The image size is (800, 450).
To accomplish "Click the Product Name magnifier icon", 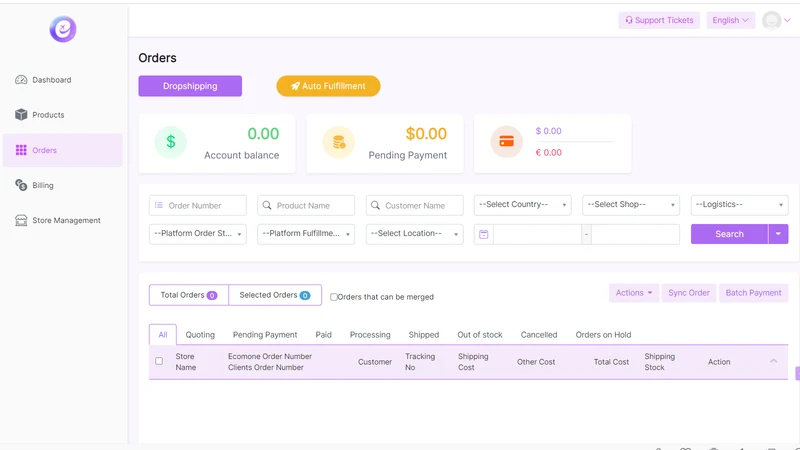I will (x=267, y=205).
